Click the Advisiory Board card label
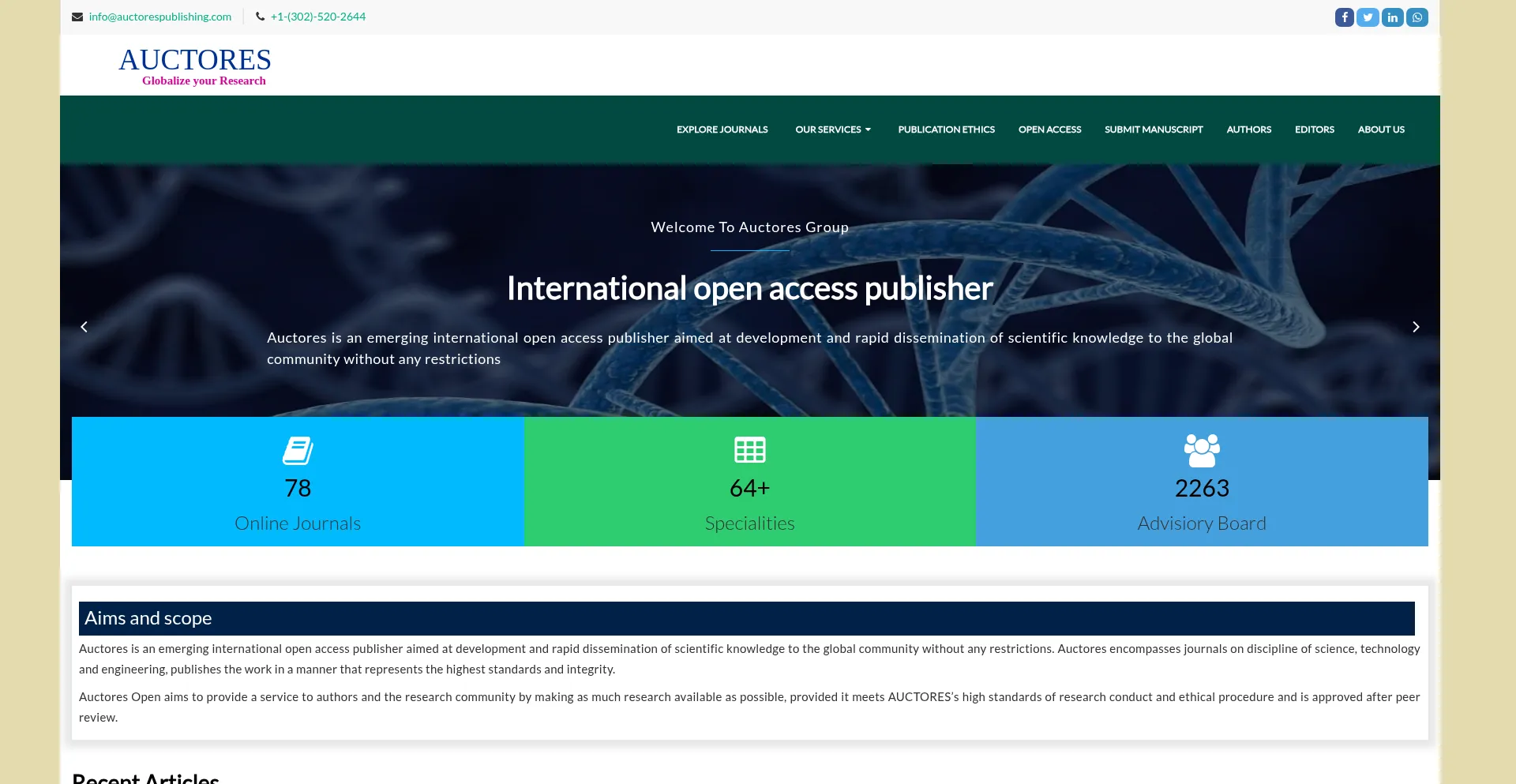Image resolution: width=1516 pixels, height=784 pixels. point(1202,523)
